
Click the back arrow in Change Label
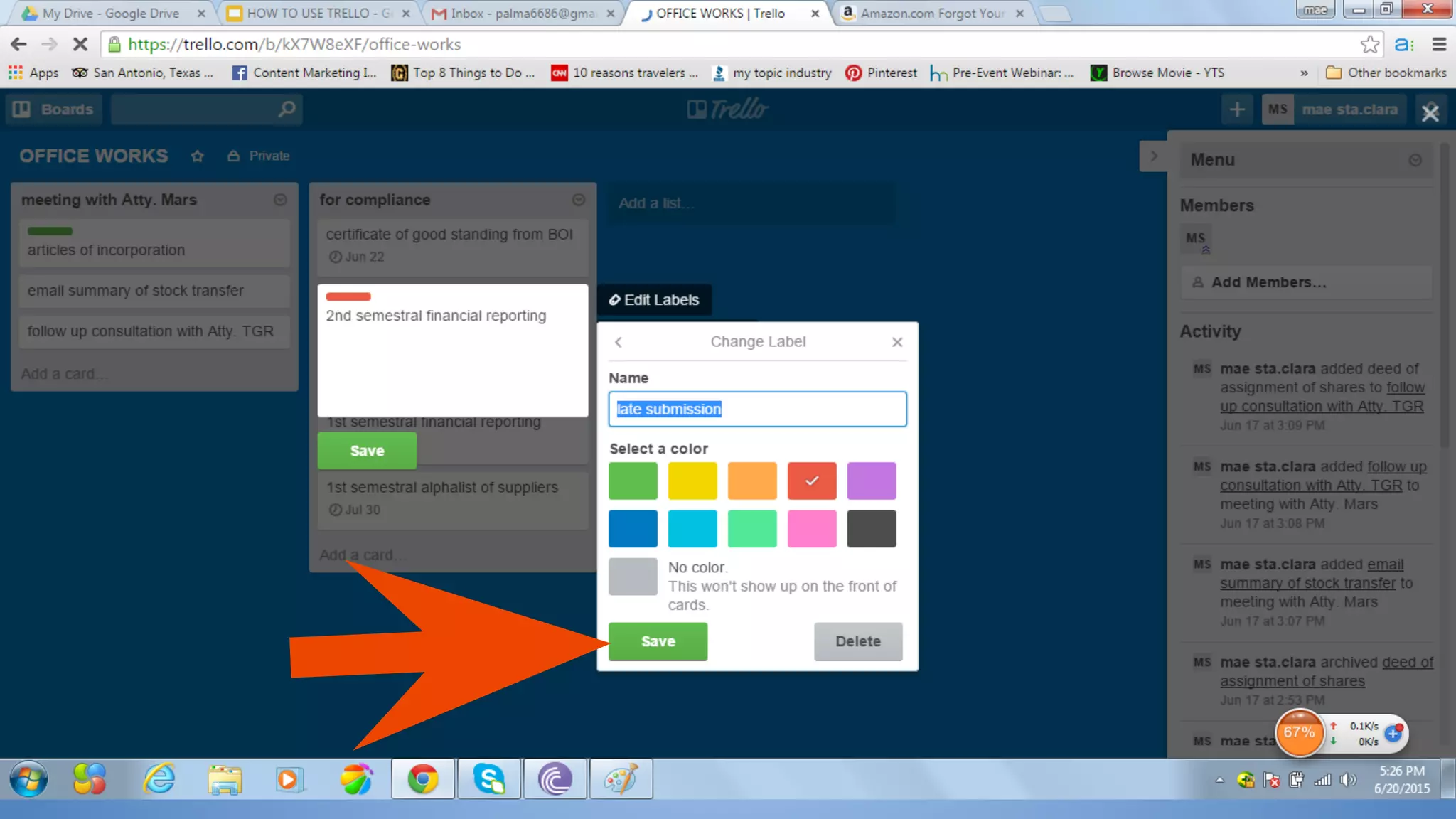(619, 342)
